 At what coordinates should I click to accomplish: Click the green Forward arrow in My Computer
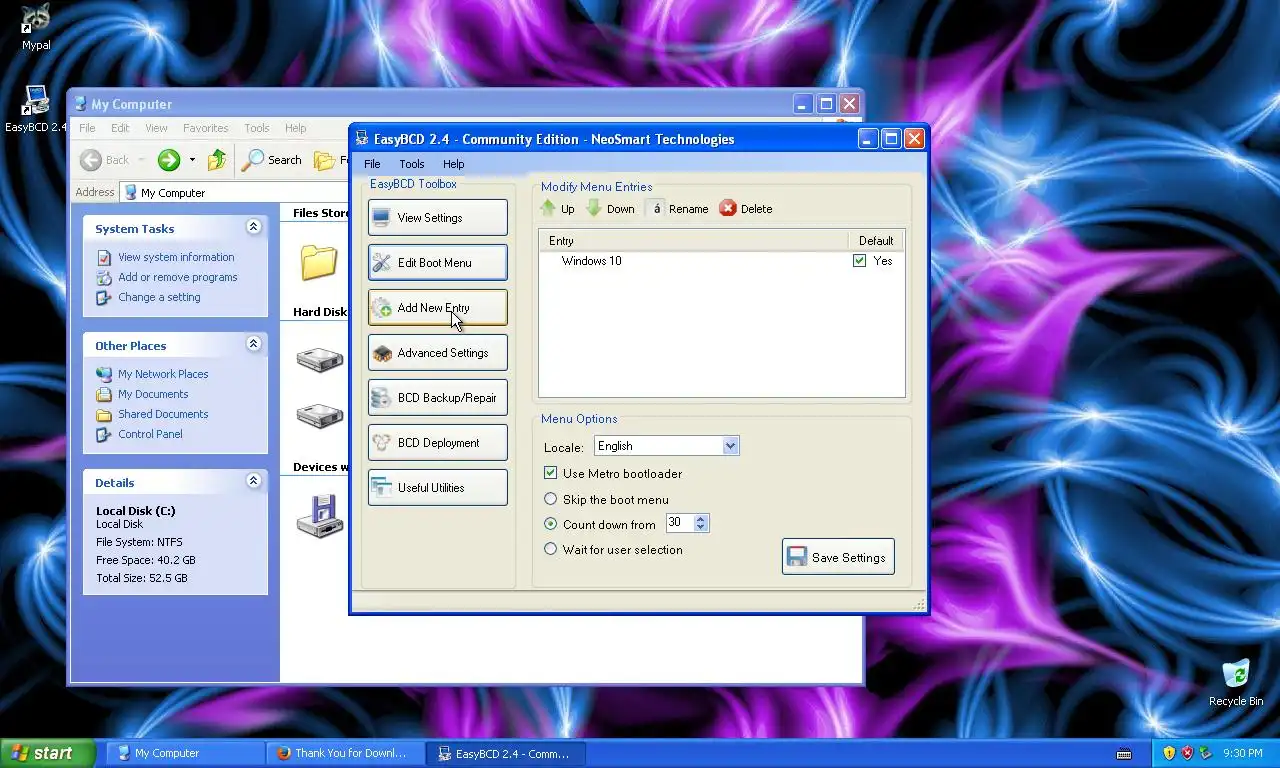pyautogui.click(x=168, y=160)
